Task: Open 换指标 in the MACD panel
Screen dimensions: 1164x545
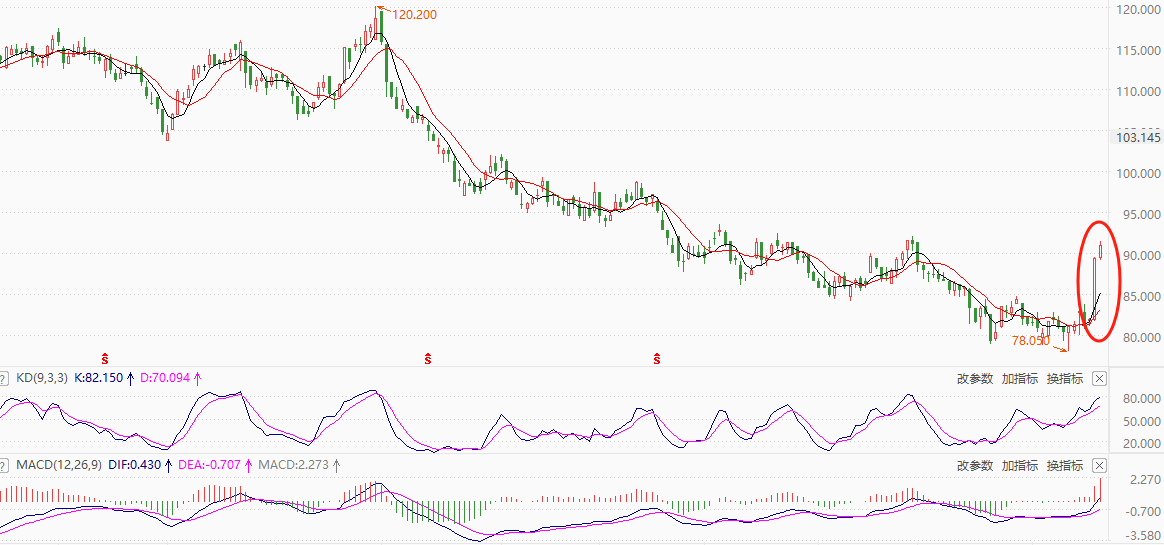Action: click(x=1064, y=466)
